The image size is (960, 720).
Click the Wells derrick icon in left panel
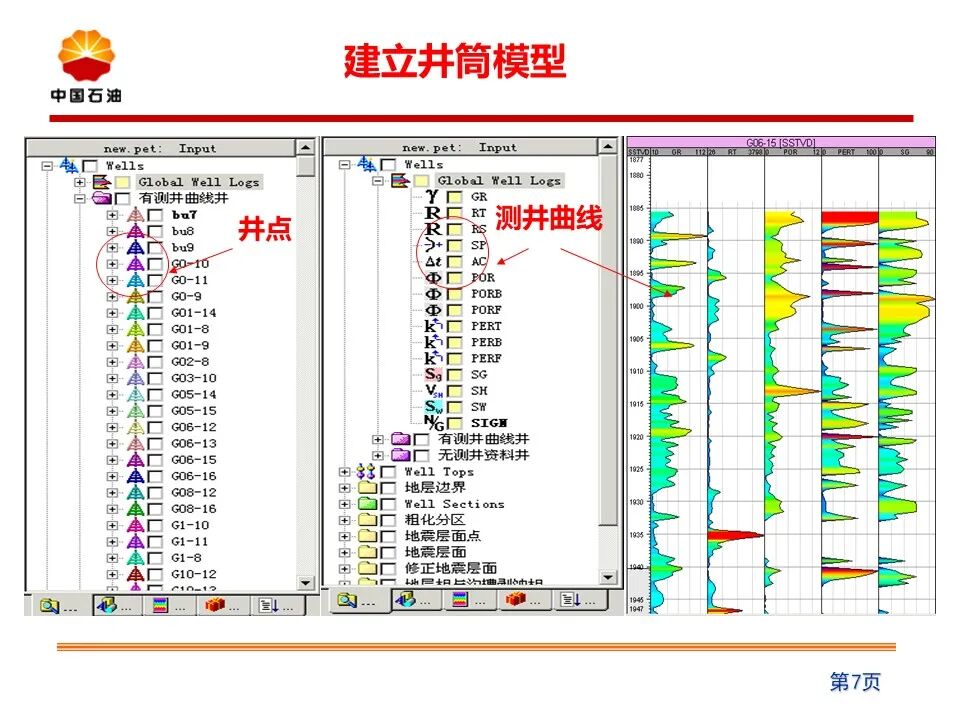[69, 165]
